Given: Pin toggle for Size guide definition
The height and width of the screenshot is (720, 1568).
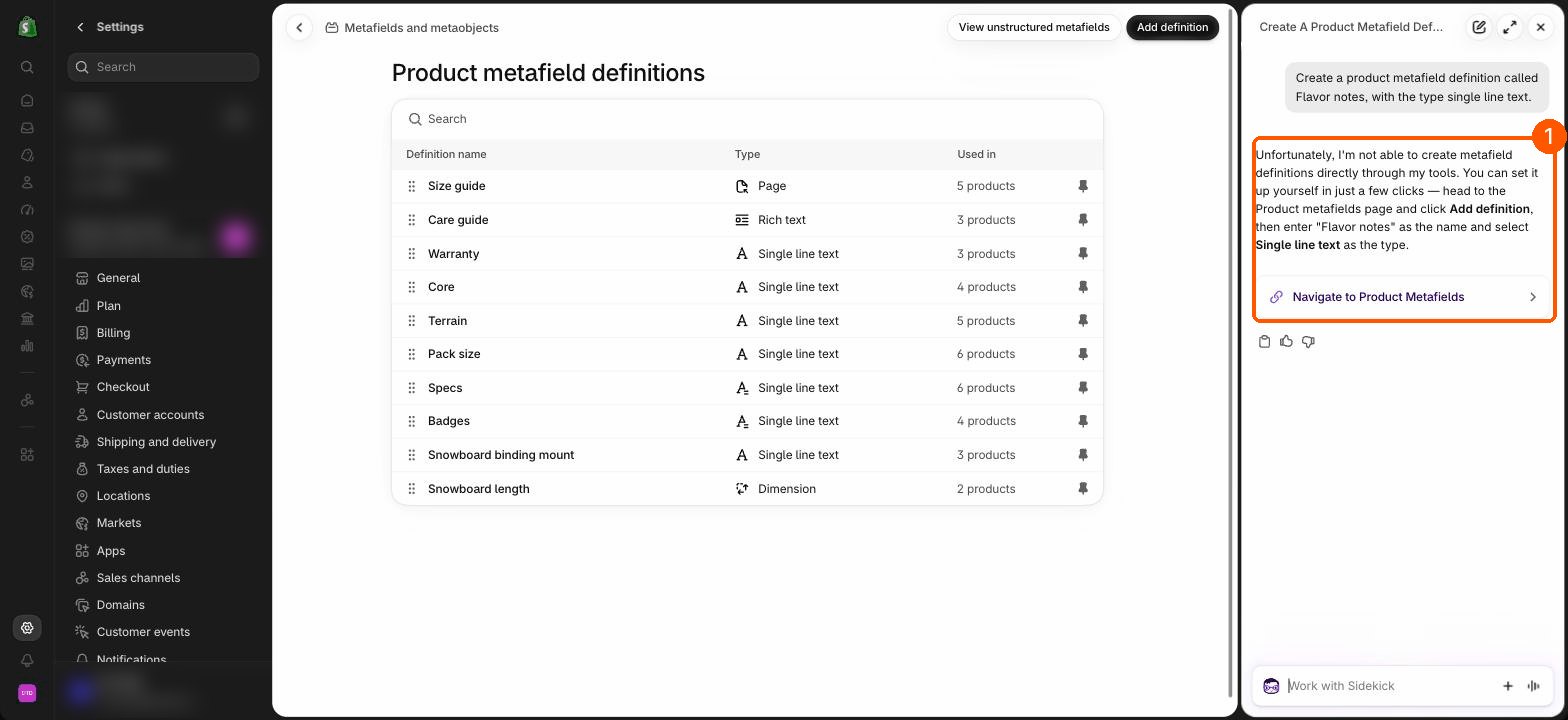Looking at the screenshot, I should [1083, 186].
